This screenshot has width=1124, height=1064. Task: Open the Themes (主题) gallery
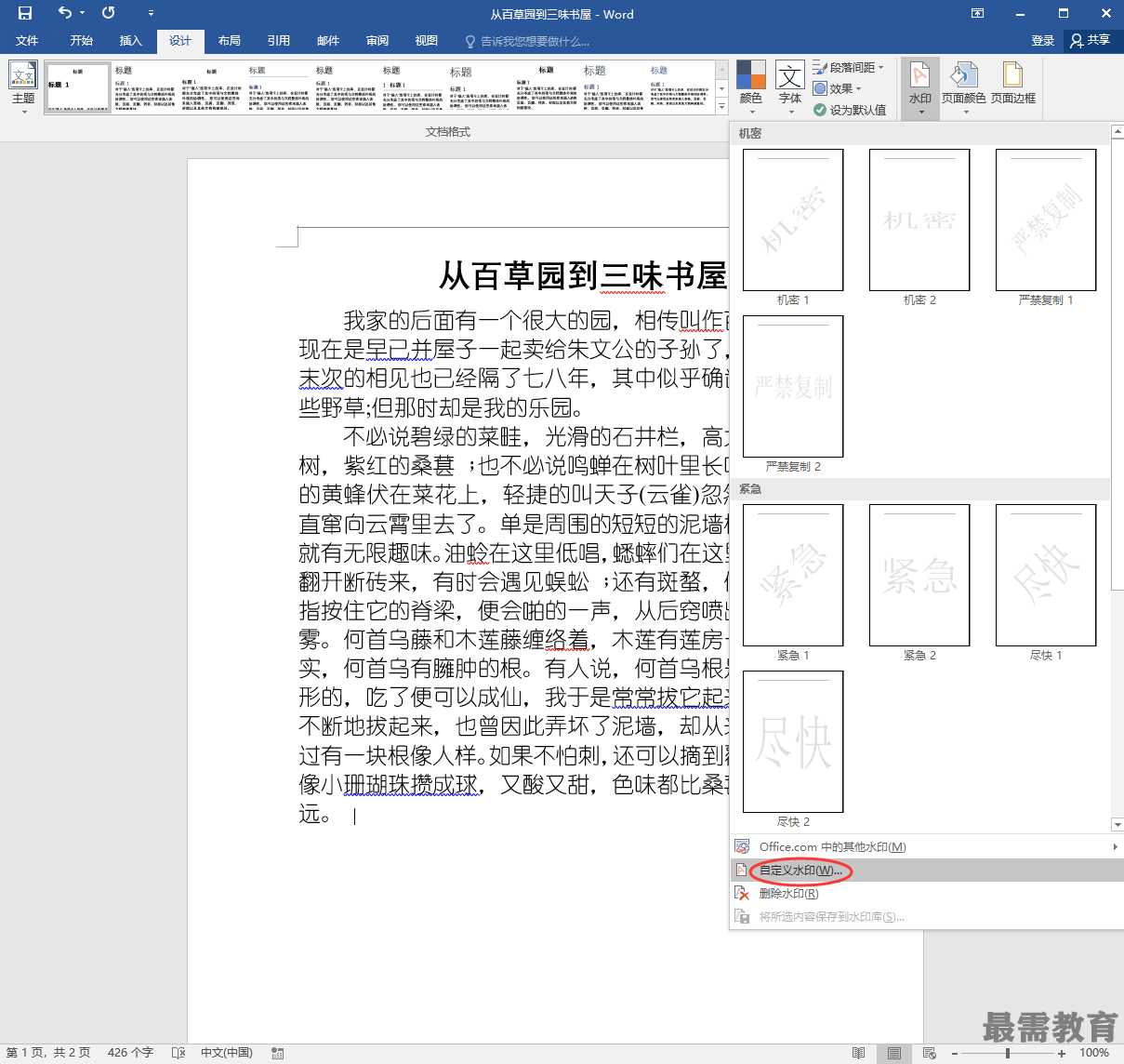(x=23, y=87)
